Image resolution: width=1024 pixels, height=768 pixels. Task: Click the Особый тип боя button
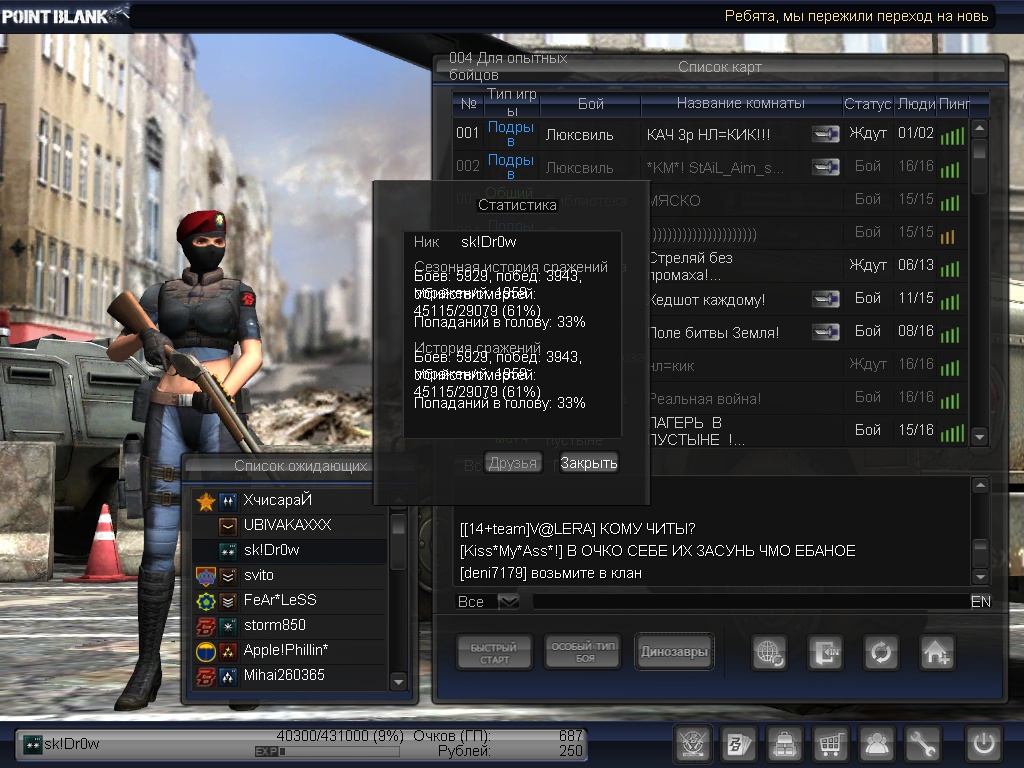583,652
